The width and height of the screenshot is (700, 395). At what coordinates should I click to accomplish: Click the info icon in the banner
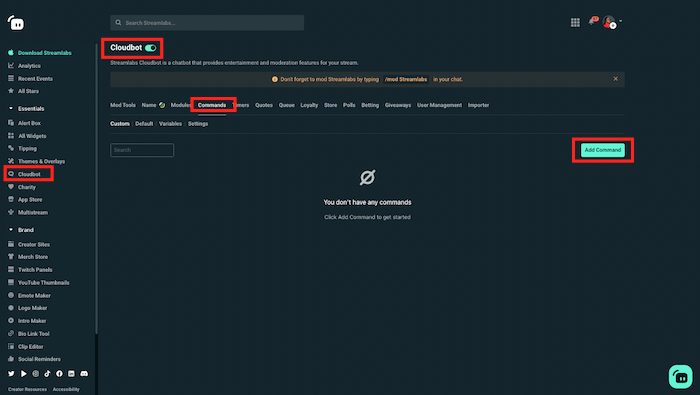tap(275, 79)
